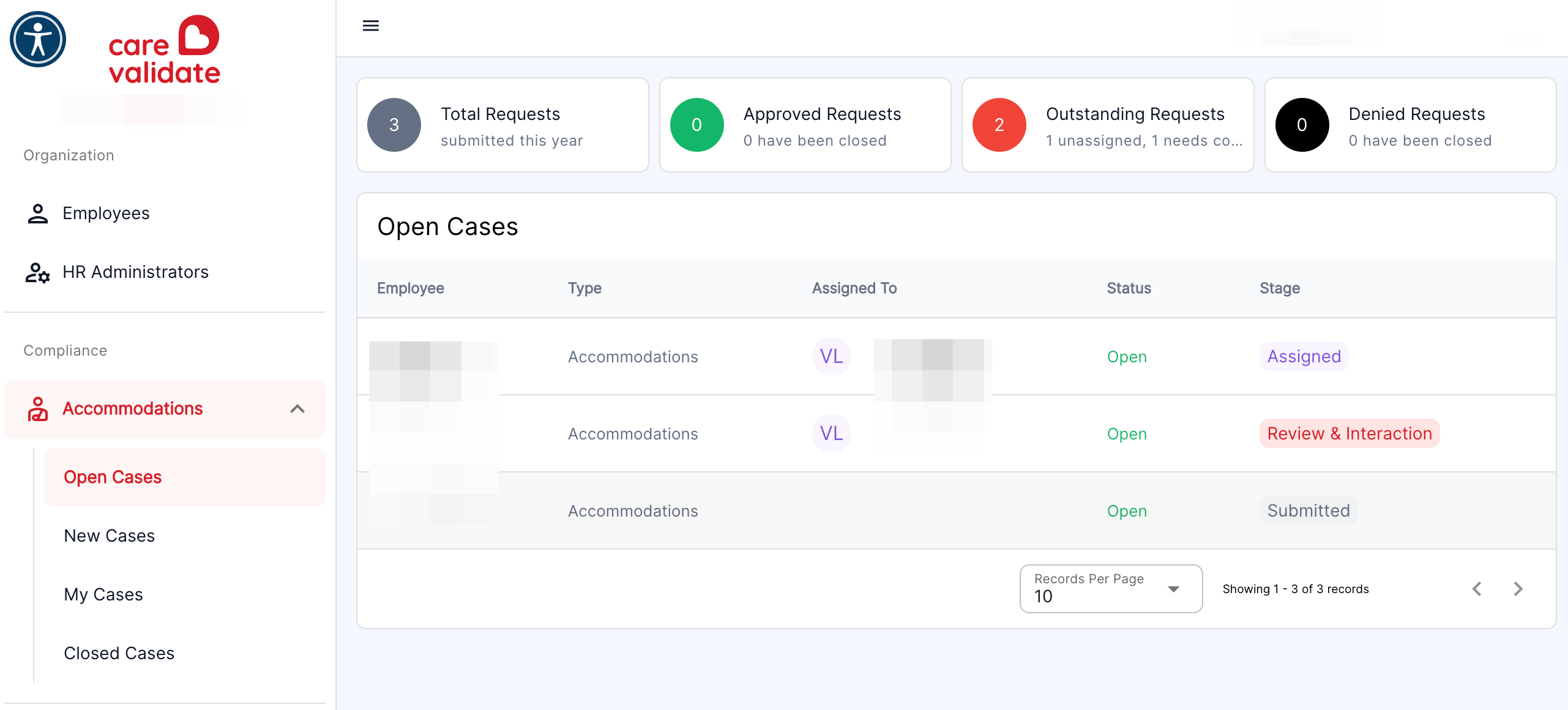Go to the previous page of records
1568x710 pixels.
click(1477, 589)
